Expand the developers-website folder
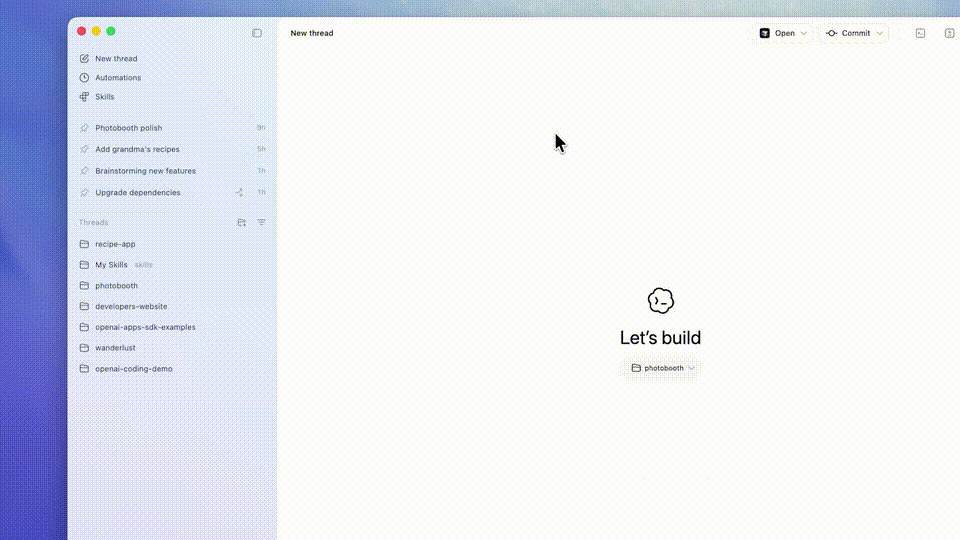 click(131, 306)
